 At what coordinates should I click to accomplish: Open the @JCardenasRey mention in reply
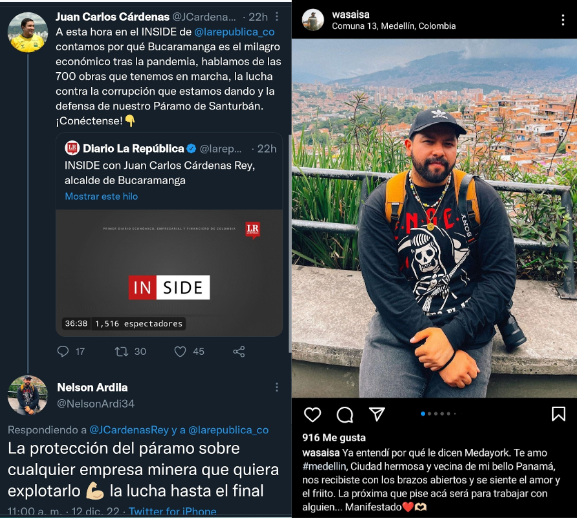129,430
